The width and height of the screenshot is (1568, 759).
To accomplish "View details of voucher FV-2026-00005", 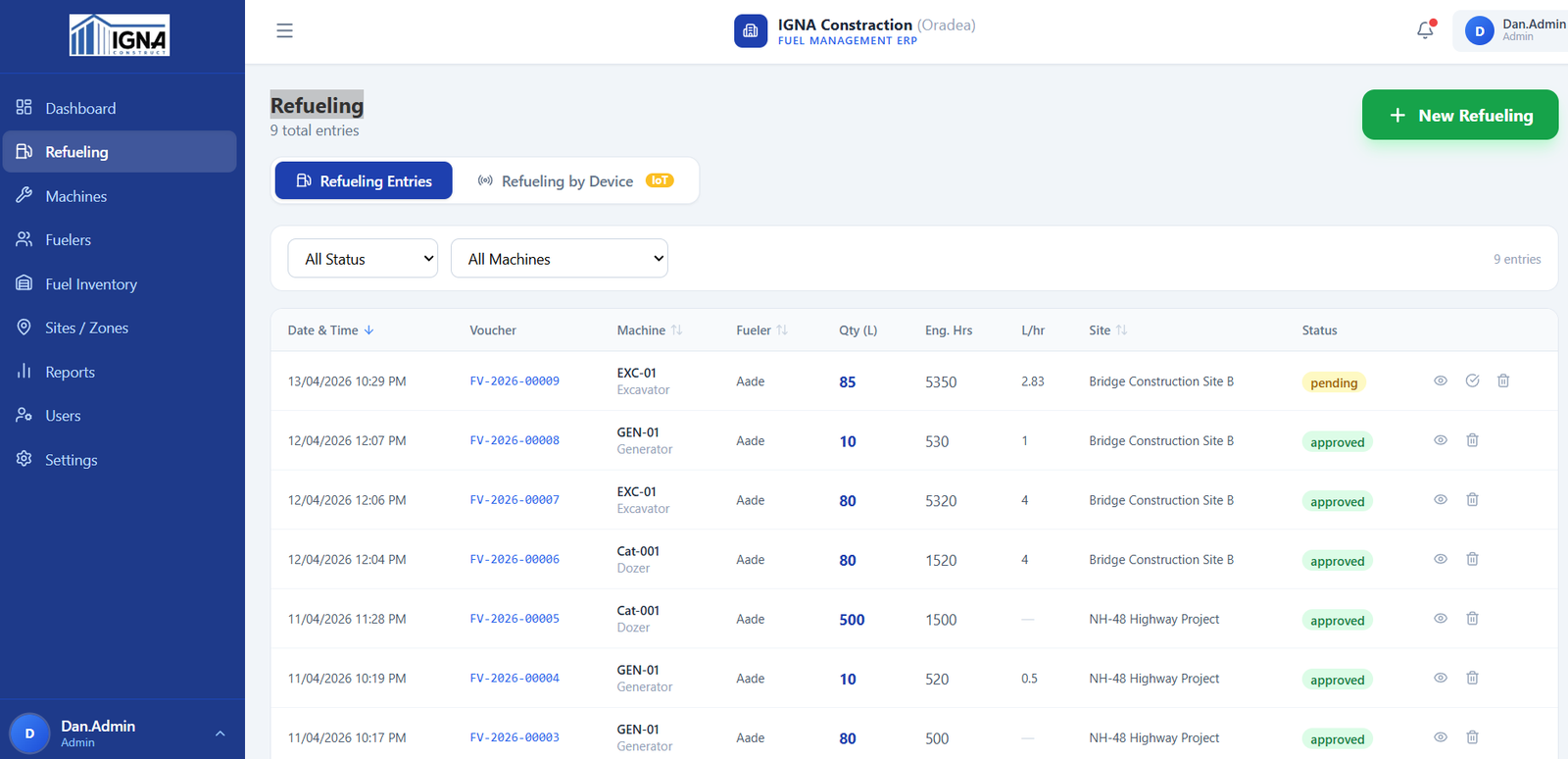I will (1441, 619).
